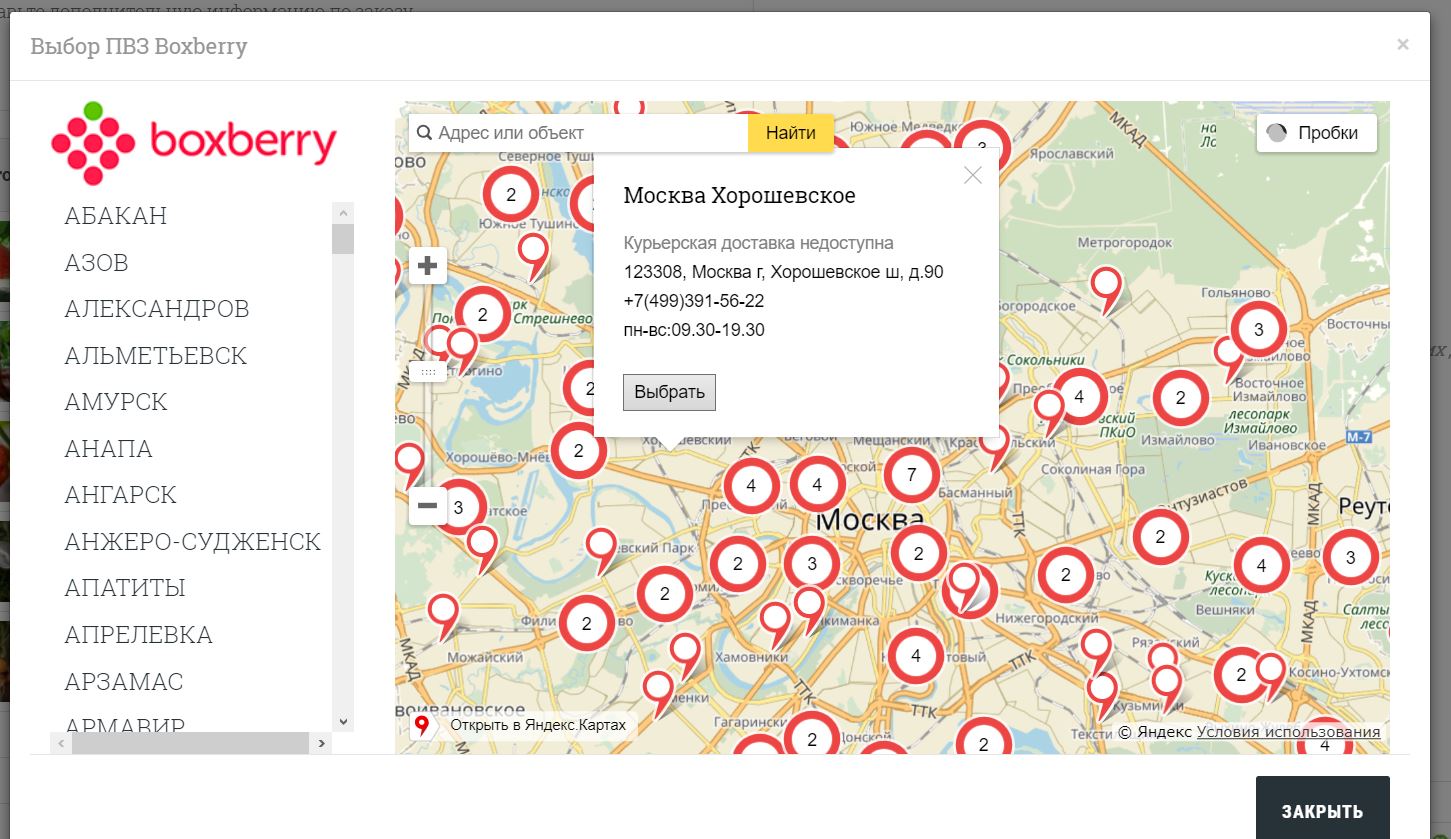
Task: Click the ЗАКРЫТЬ button
Action: (x=1322, y=810)
